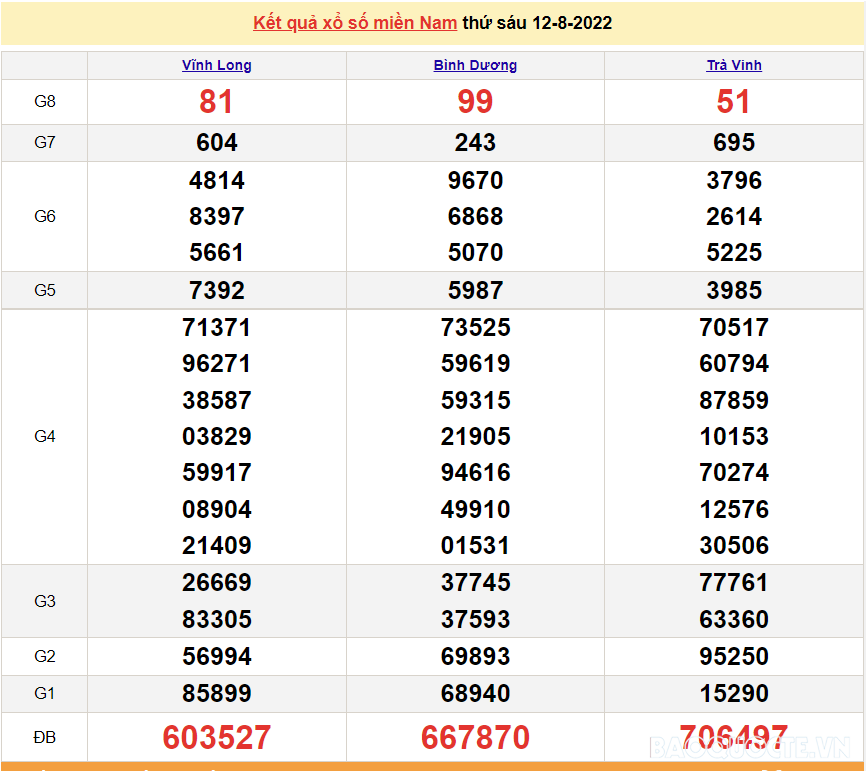Click the Vĩnh Long column header link

point(216,66)
